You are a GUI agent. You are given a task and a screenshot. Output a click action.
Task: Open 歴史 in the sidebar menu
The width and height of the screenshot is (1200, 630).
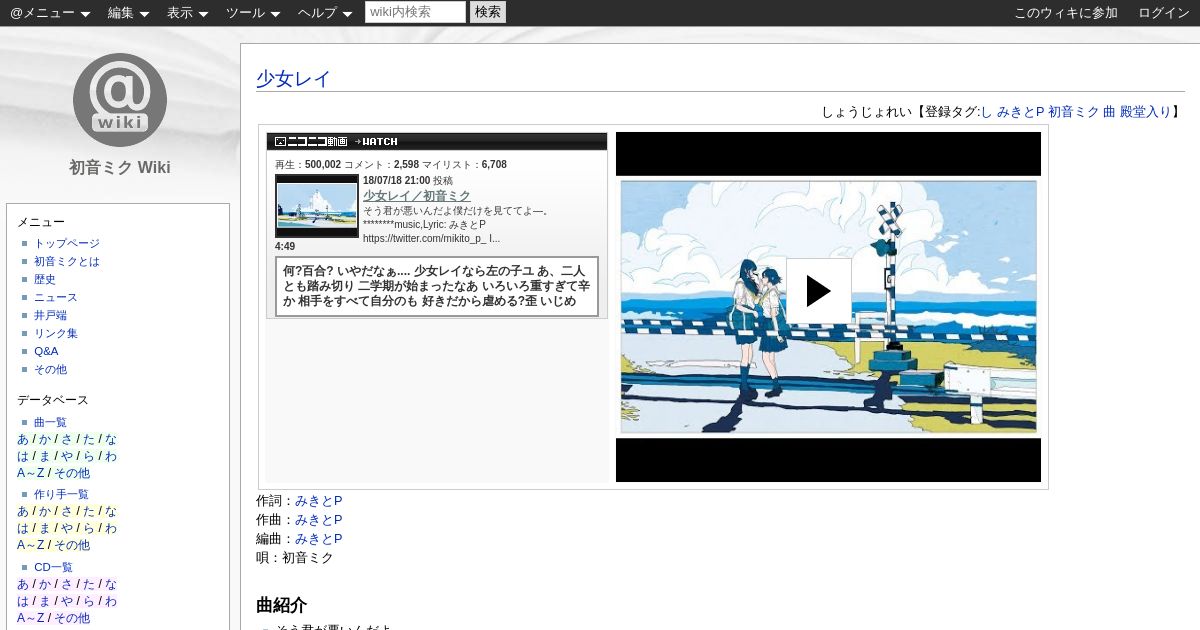point(45,279)
